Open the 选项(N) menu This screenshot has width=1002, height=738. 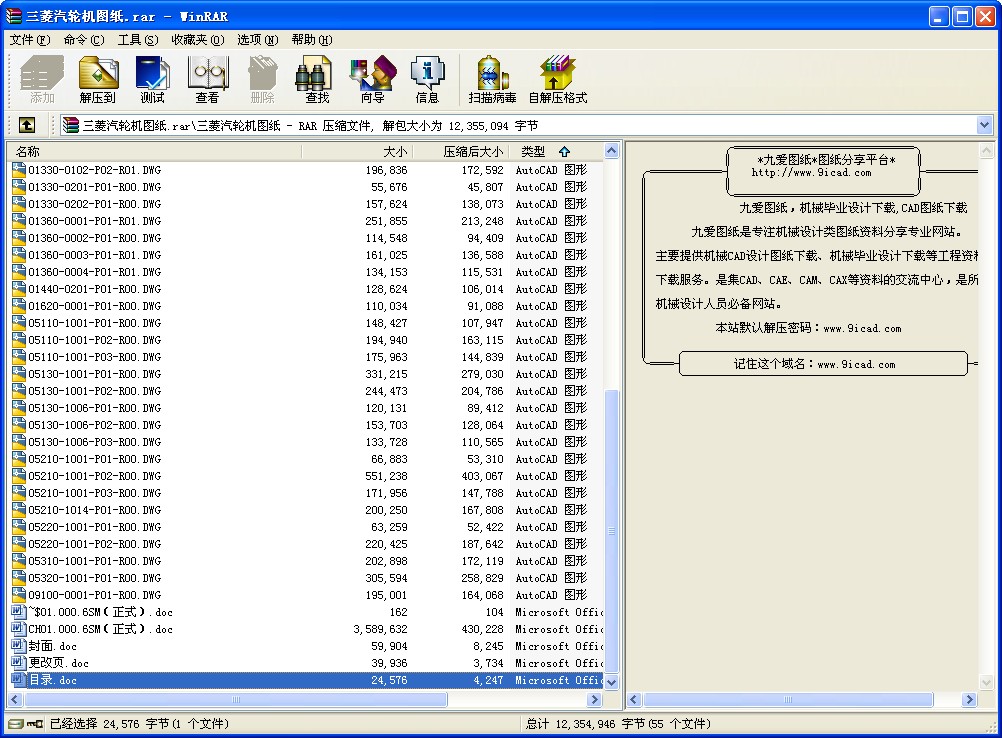258,40
